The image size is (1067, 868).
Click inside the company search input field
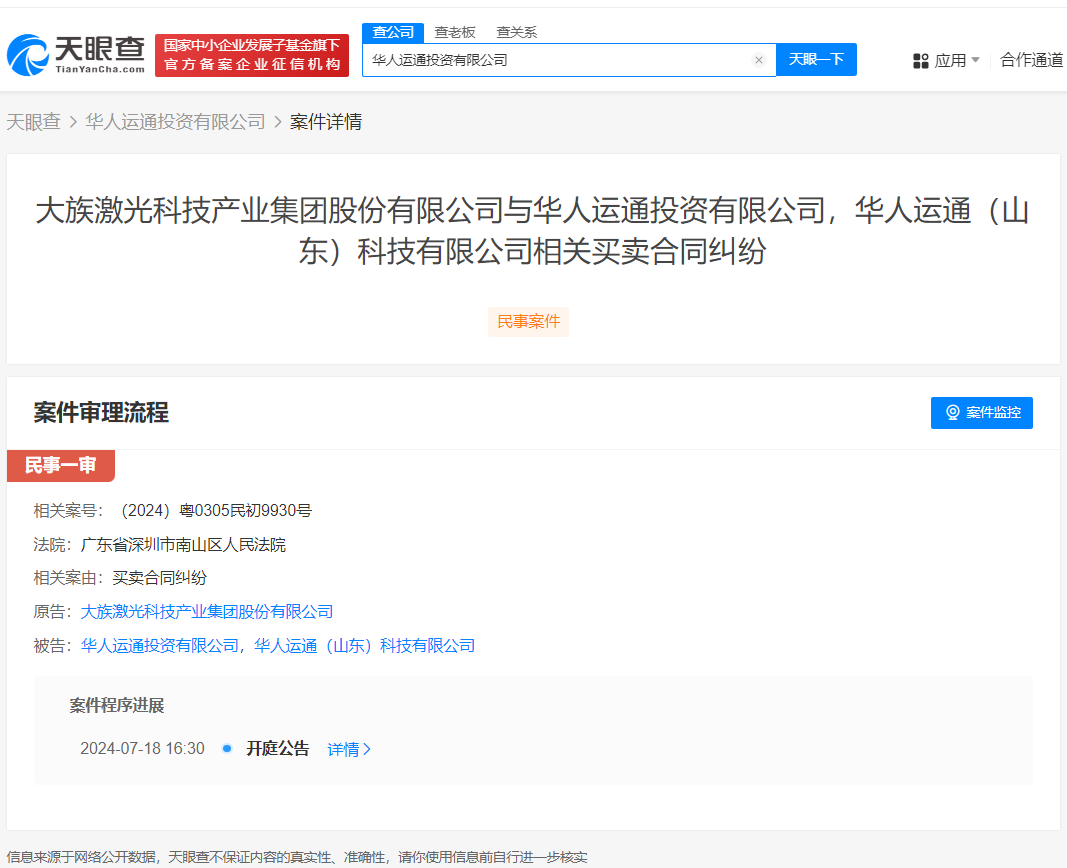pos(550,60)
